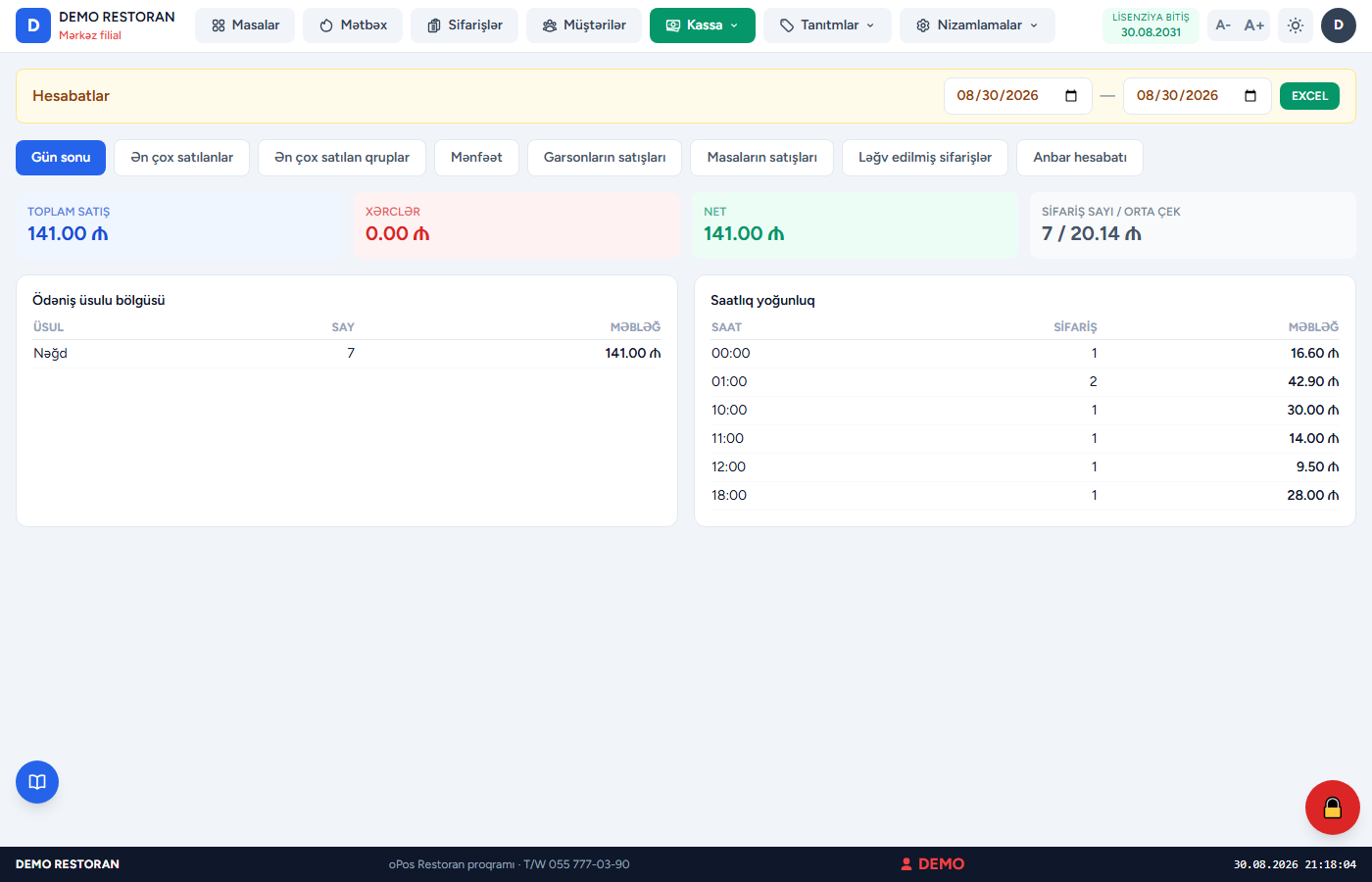Open the Anbar hesabatı tab
This screenshot has width=1372, height=882.
click(1080, 158)
